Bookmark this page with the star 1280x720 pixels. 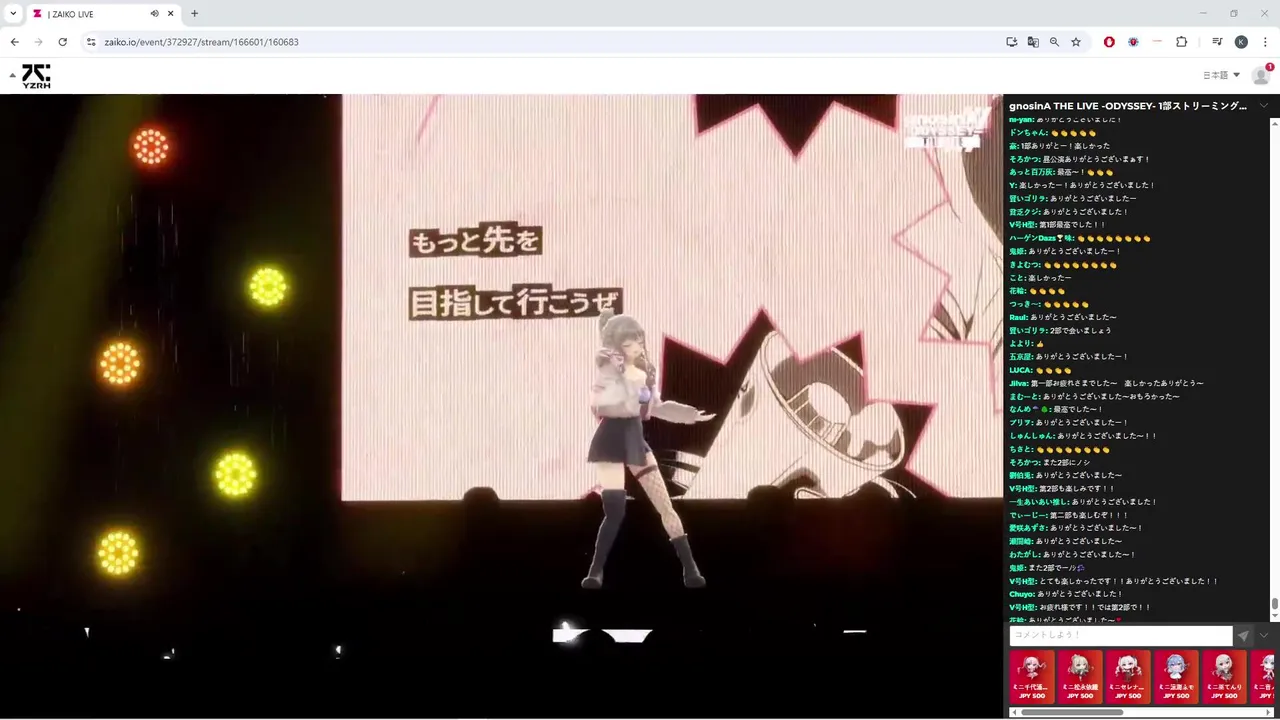click(1076, 42)
